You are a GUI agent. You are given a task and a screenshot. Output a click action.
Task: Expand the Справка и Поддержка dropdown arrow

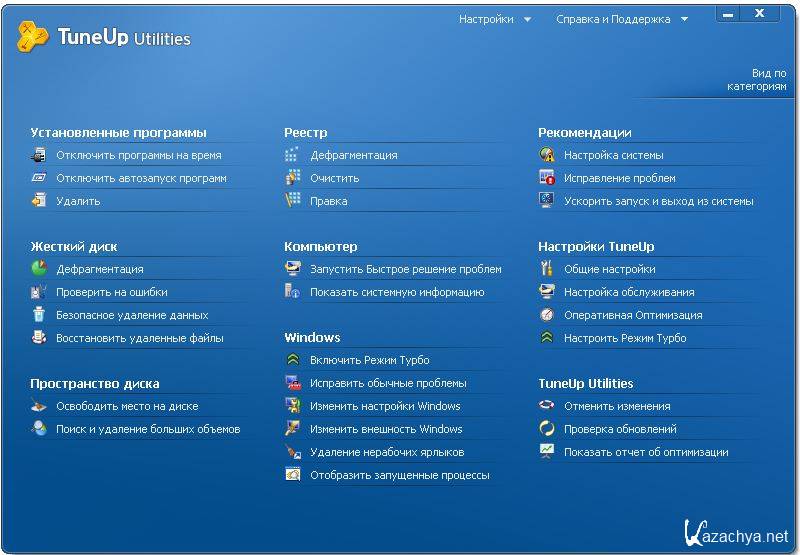[684, 19]
